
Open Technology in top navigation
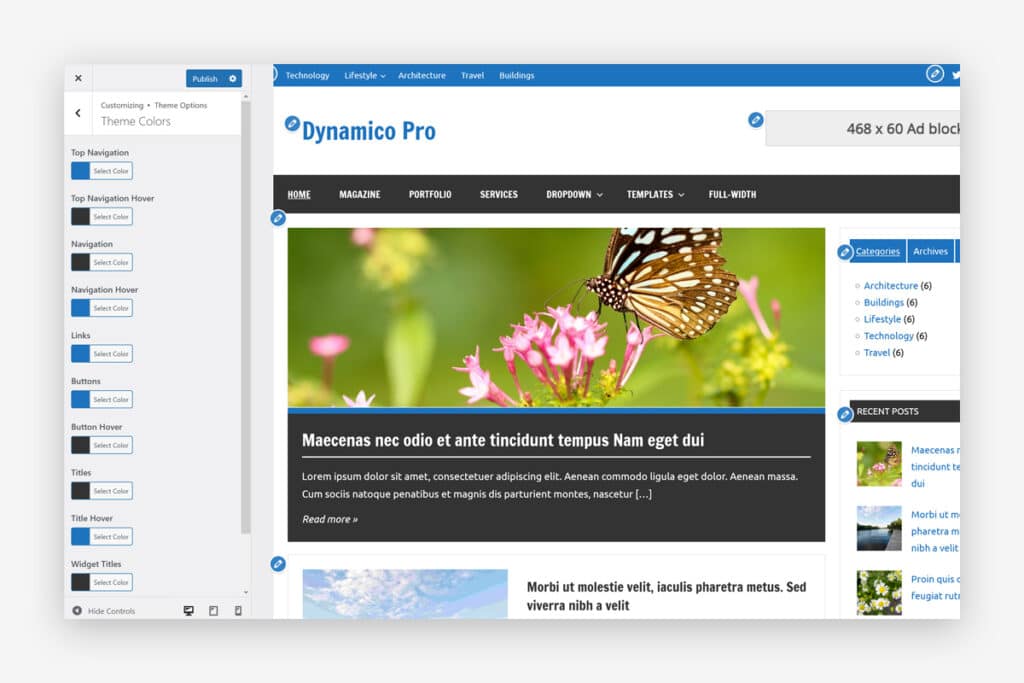[307, 76]
